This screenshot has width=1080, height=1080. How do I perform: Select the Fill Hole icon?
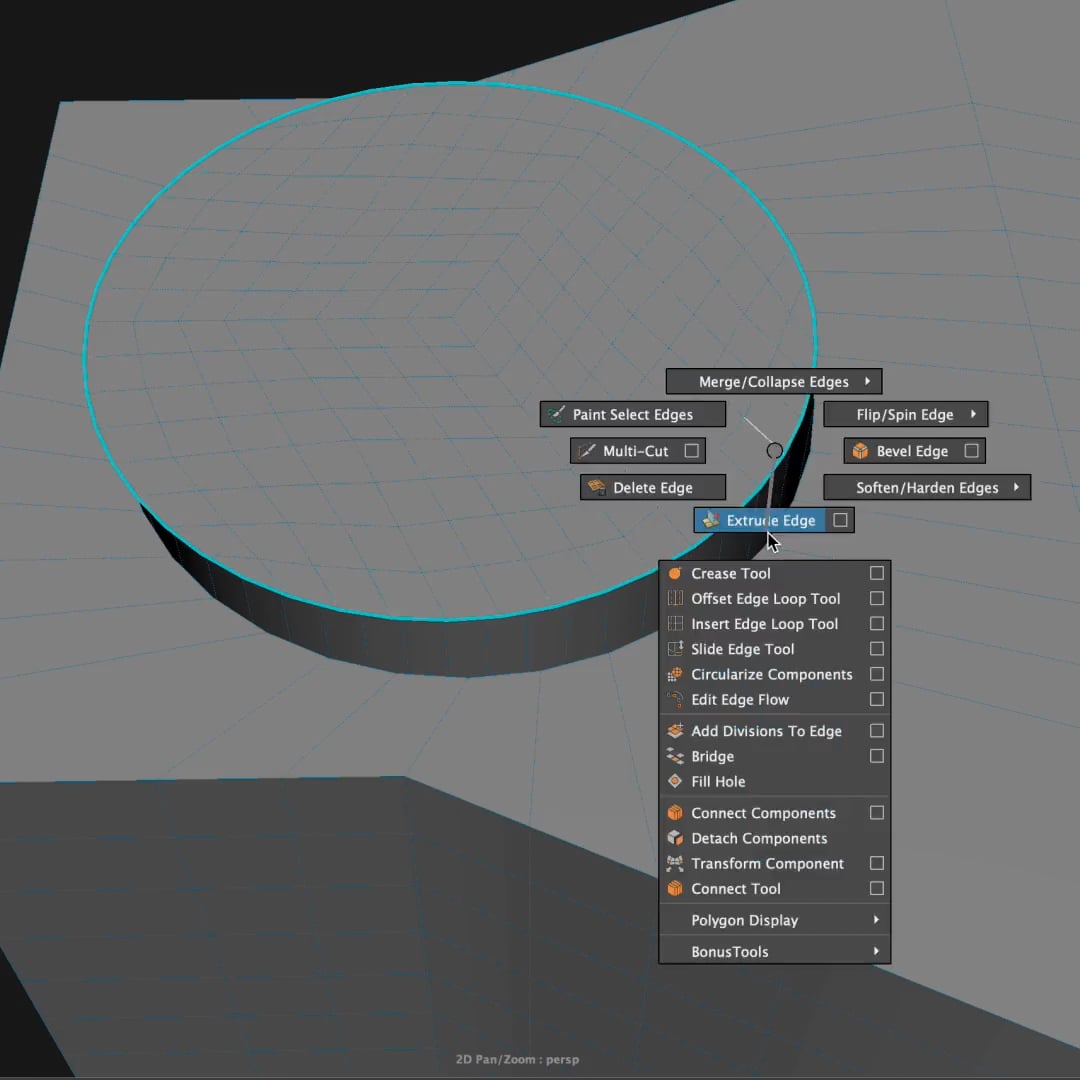675,781
